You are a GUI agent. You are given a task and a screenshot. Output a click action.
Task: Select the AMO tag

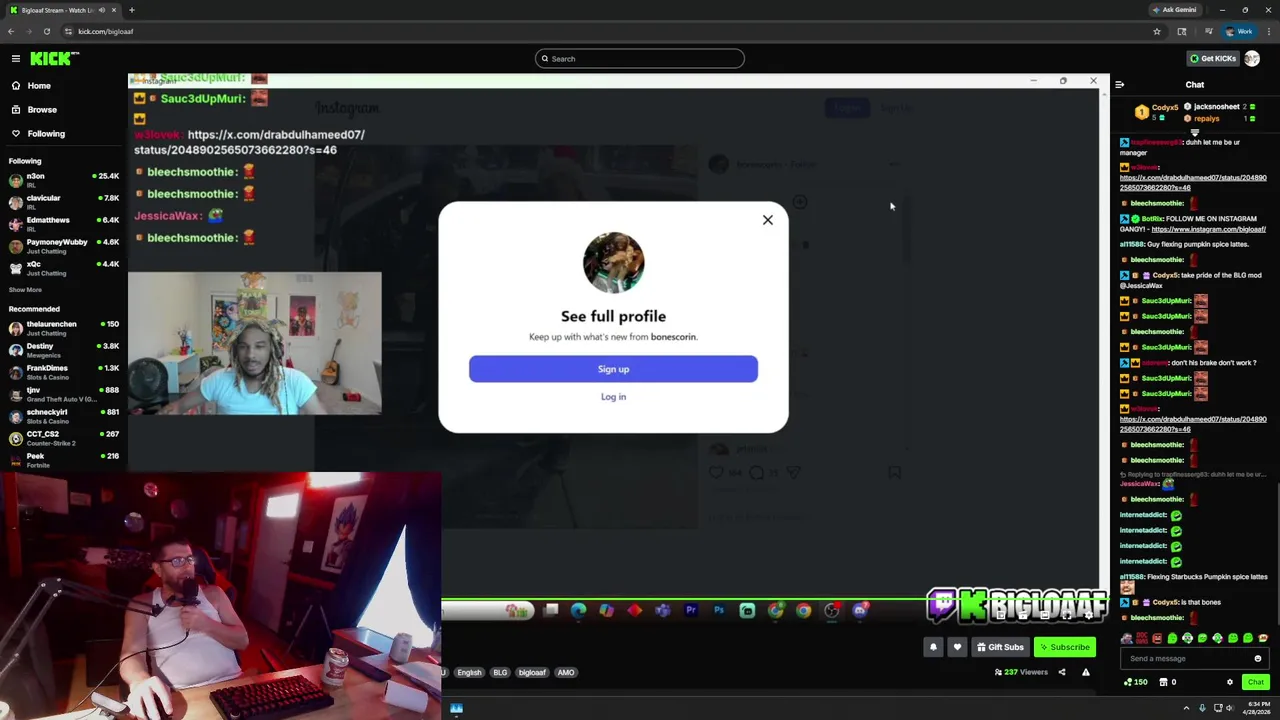tap(566, 672)
